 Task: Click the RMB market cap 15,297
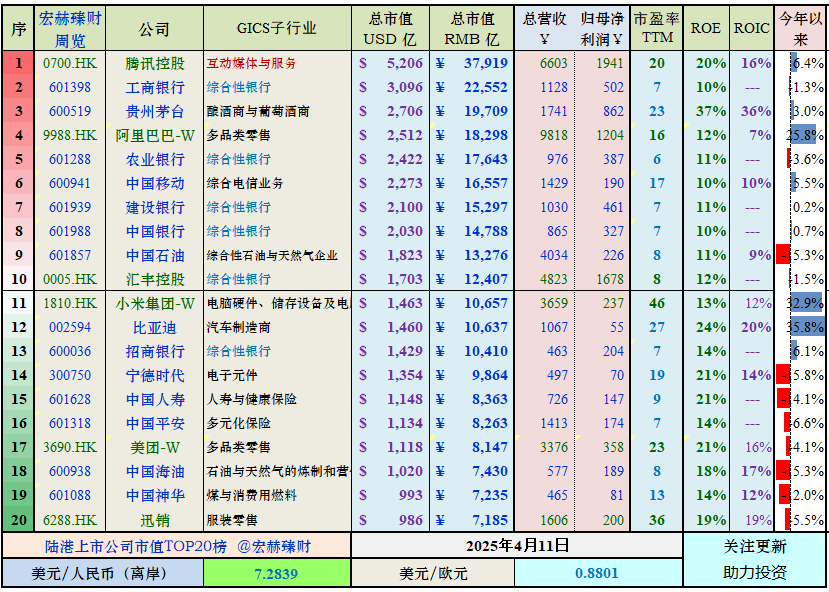472,207
